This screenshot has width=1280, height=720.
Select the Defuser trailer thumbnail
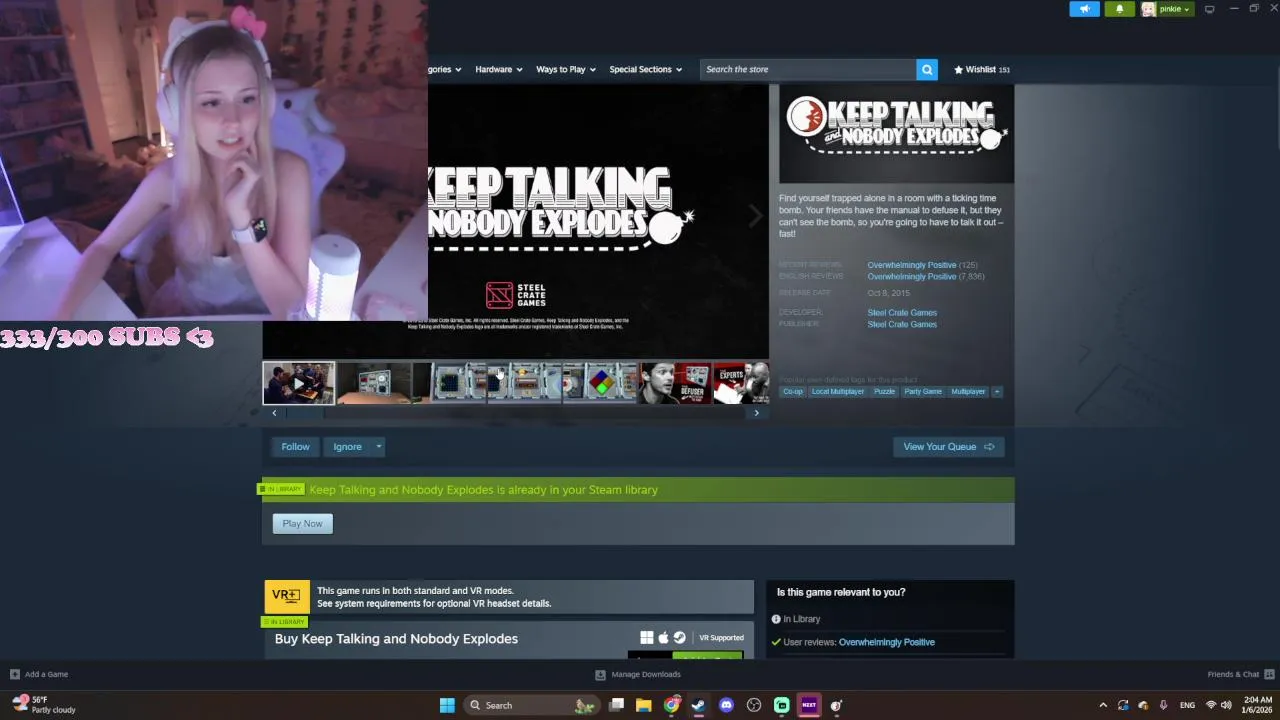(x=675, y=383)
